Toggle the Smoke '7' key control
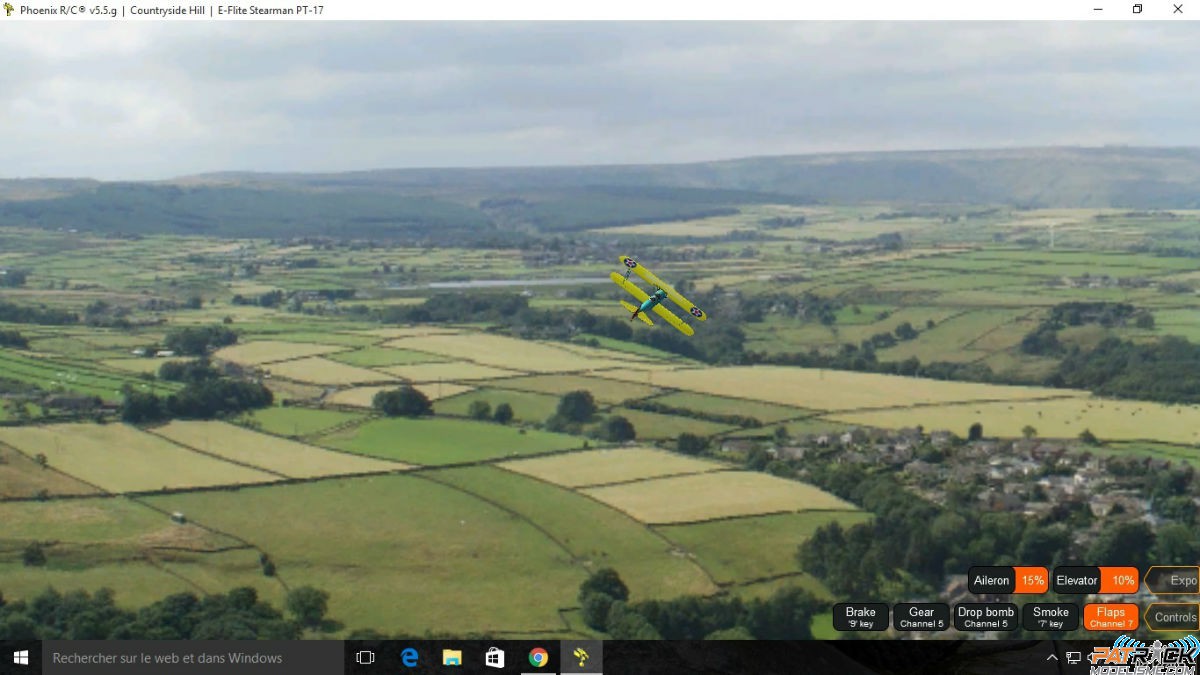The width and height of the screenshot is (1200, 675). pyautogui.click(x=1050, y=617)
